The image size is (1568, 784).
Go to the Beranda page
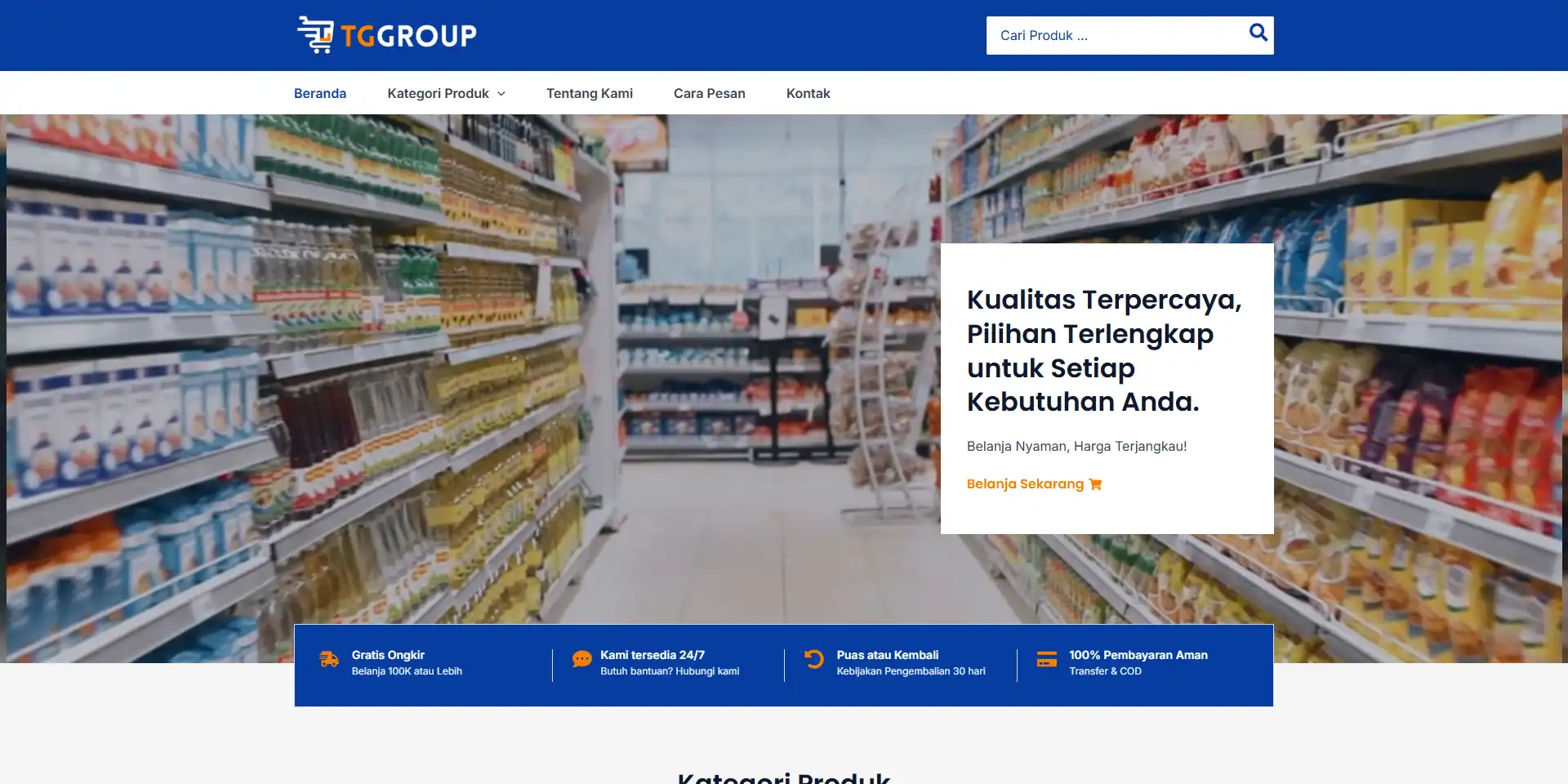[320, 93]
